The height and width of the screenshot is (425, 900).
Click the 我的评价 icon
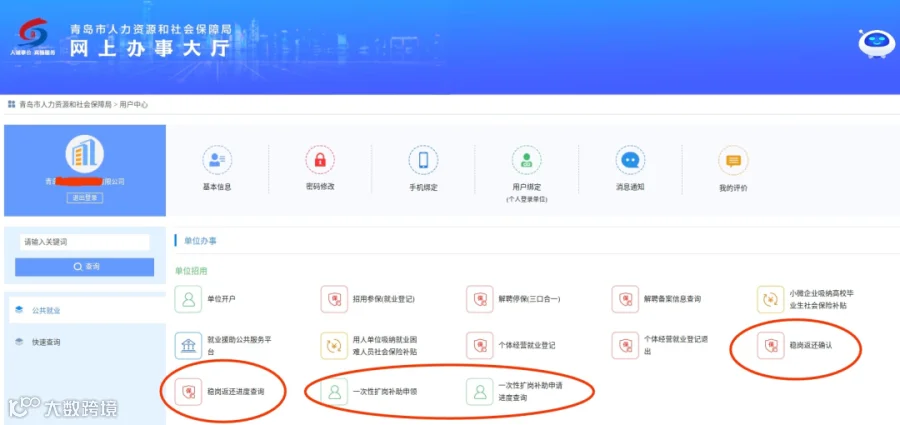pyautogui.click(x=734, y=160)
